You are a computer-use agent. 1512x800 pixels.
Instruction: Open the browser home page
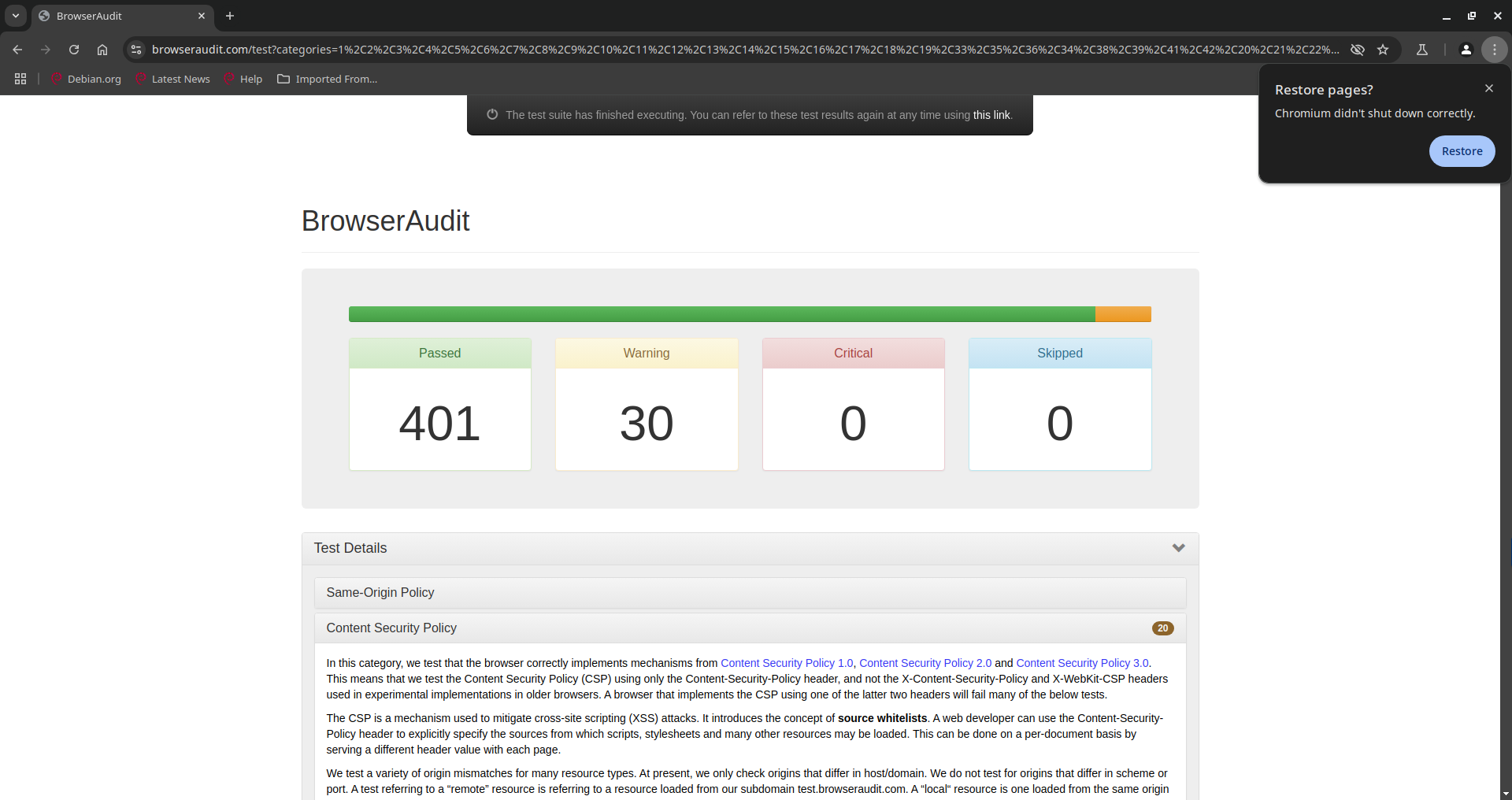pyautogui.click(x=102, y=50)
